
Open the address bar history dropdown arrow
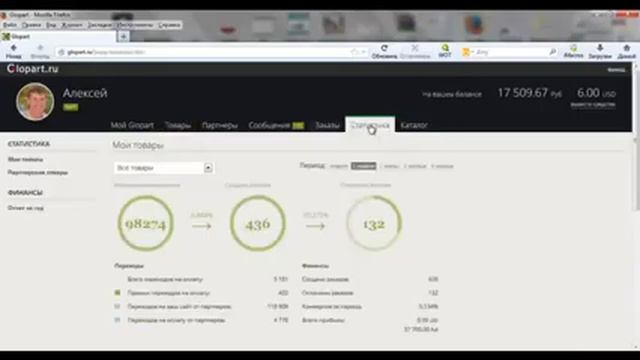pyautogui.click(x=363, y=52)
